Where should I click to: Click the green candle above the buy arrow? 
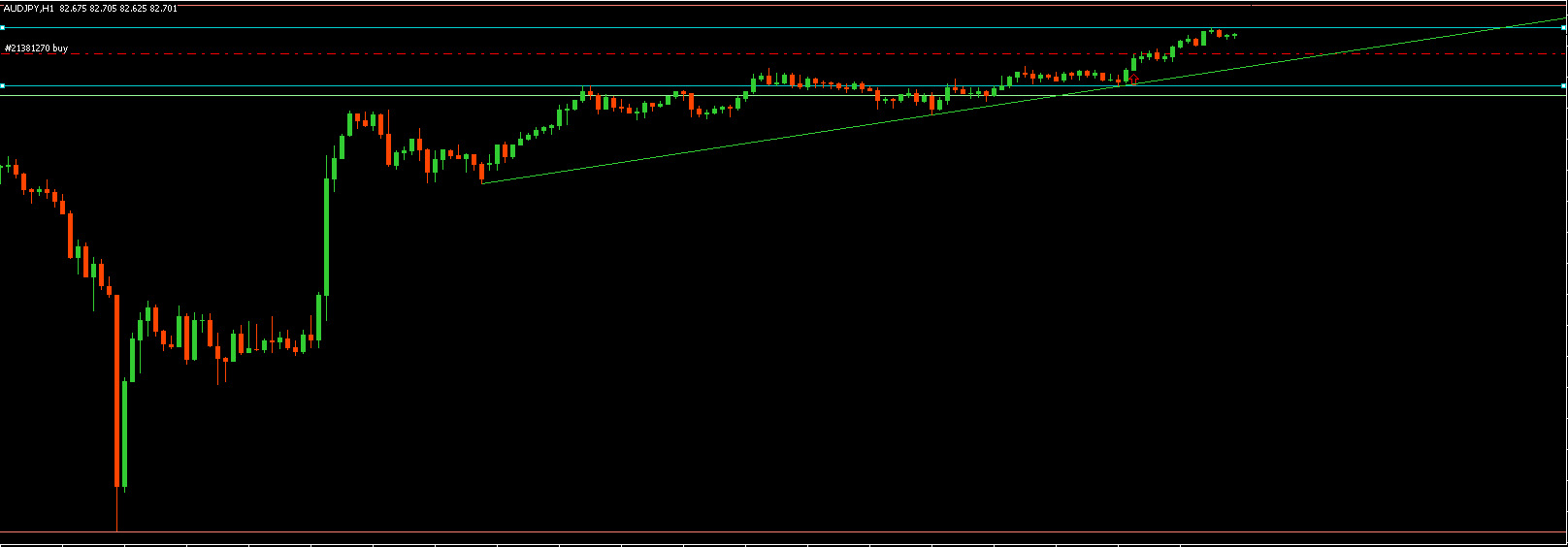click(x=1133, y=64)
